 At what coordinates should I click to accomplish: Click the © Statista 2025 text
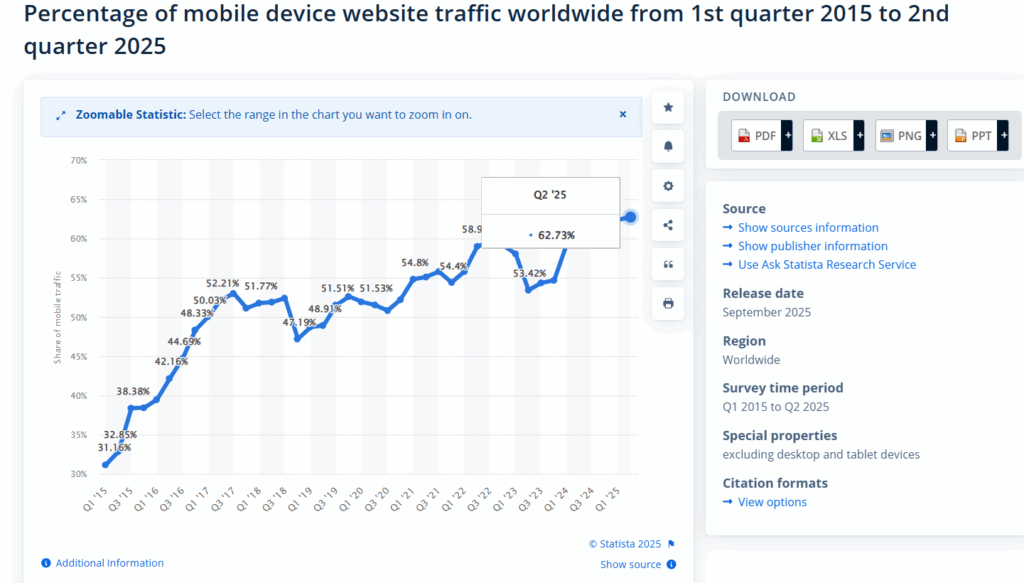point(625,544)
